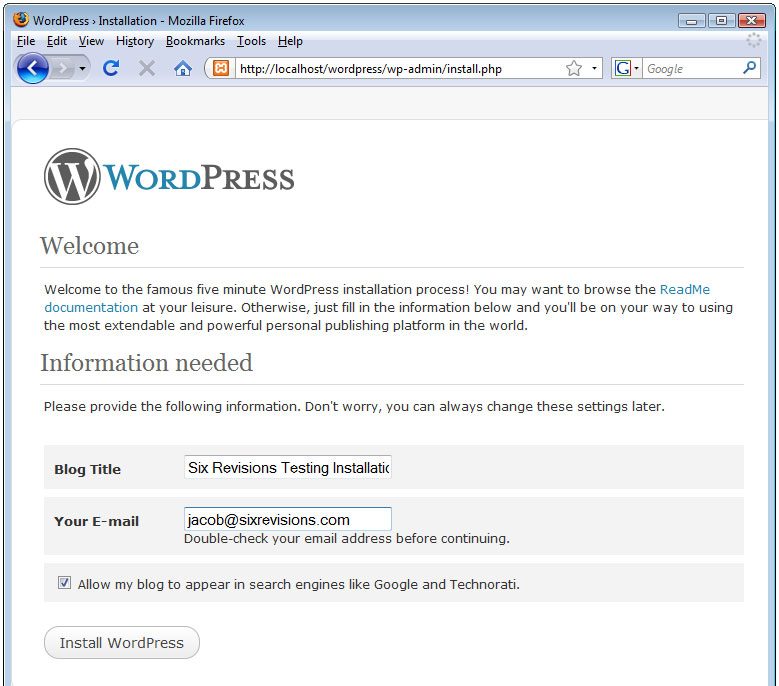The height and width of the screenshot is (686, 779).
Task: Click the WordPress logo
Action: 169,176
